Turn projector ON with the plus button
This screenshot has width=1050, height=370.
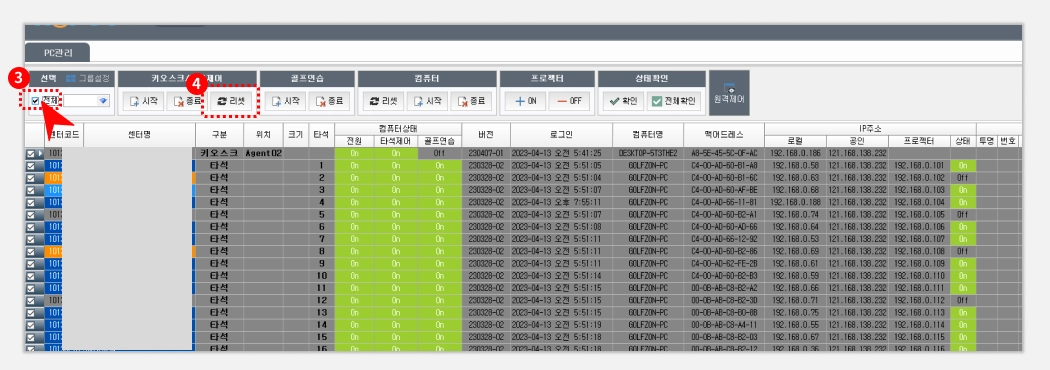coord(525,102)
